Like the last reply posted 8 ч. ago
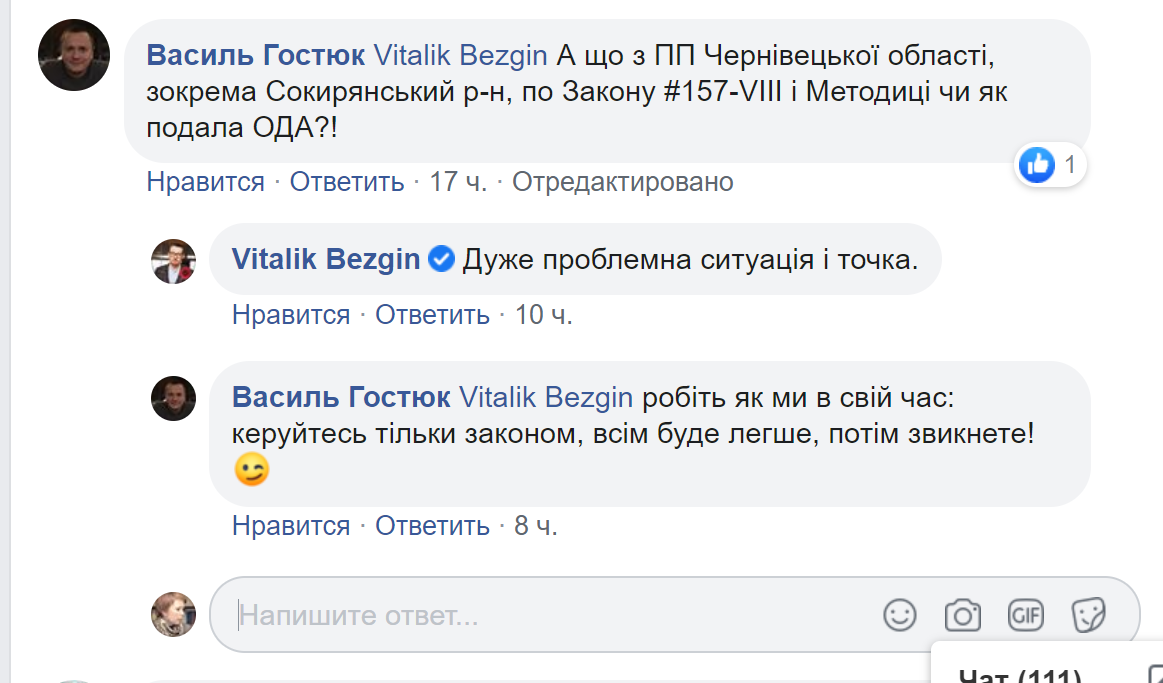This screenshot has height=683, width=1163. coord(291,526)
